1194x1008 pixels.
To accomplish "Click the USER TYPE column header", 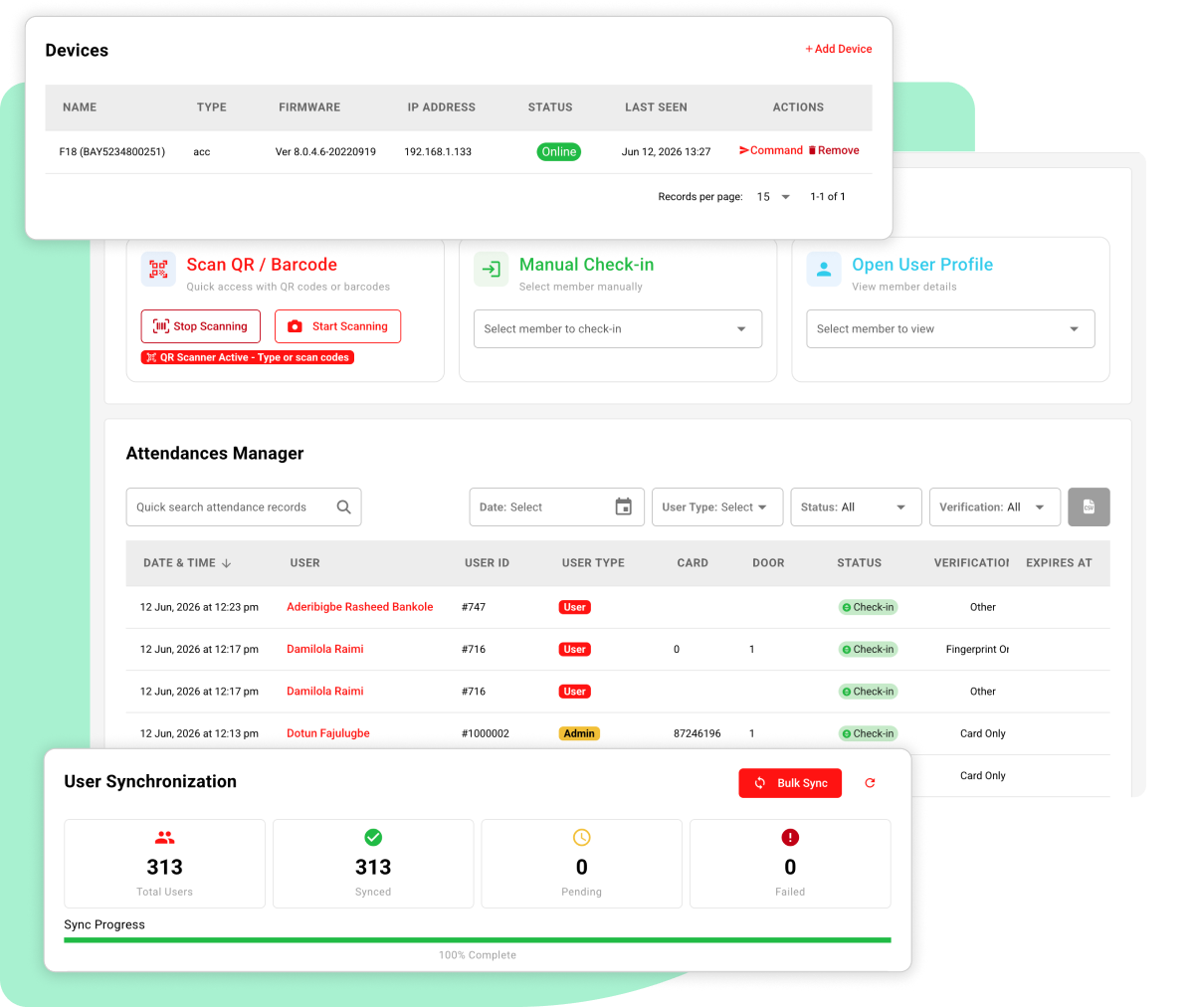I will coord(593,563).
